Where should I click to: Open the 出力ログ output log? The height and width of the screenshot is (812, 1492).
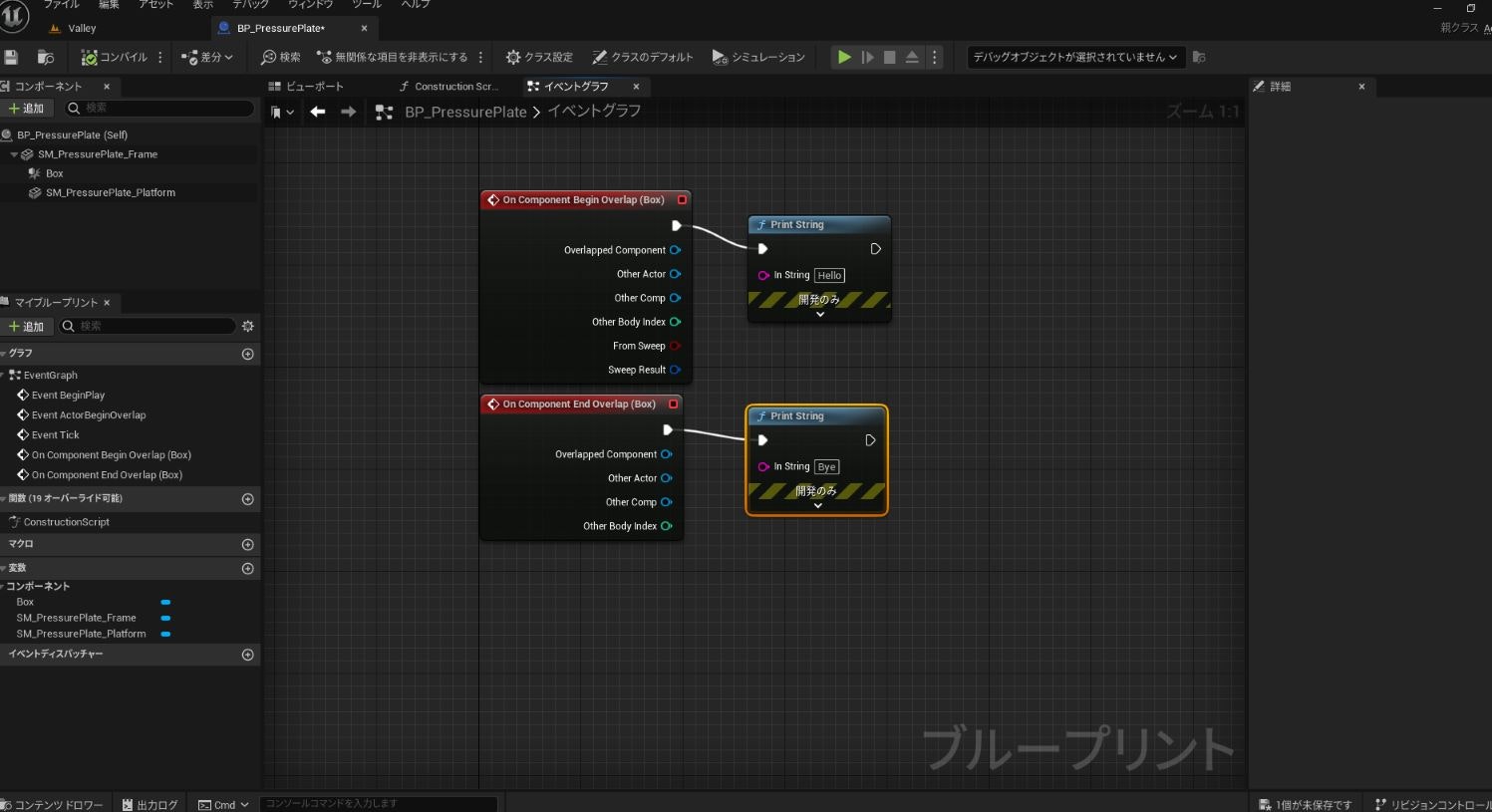(150, 805)
